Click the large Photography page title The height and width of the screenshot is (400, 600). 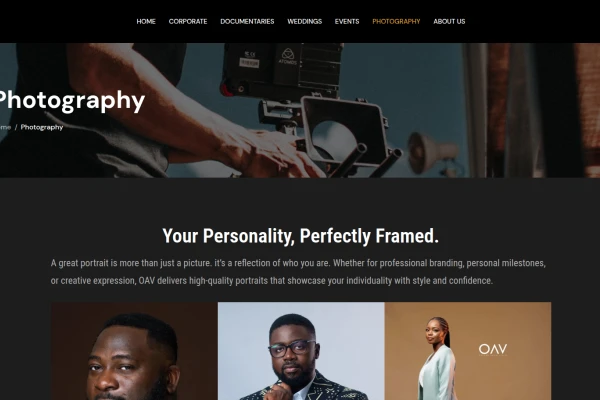pyautogui.click(x=71, y=101)
